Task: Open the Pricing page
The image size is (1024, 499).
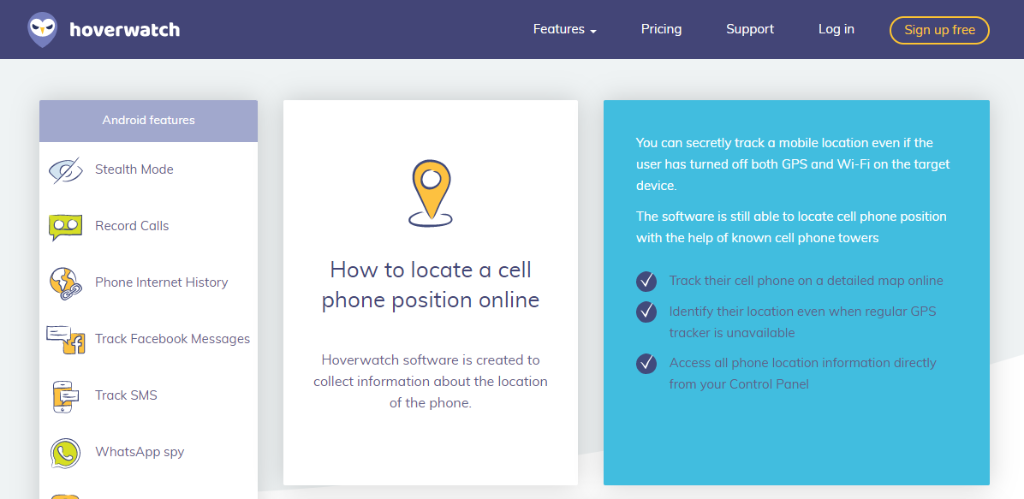Action: (661, 30)
